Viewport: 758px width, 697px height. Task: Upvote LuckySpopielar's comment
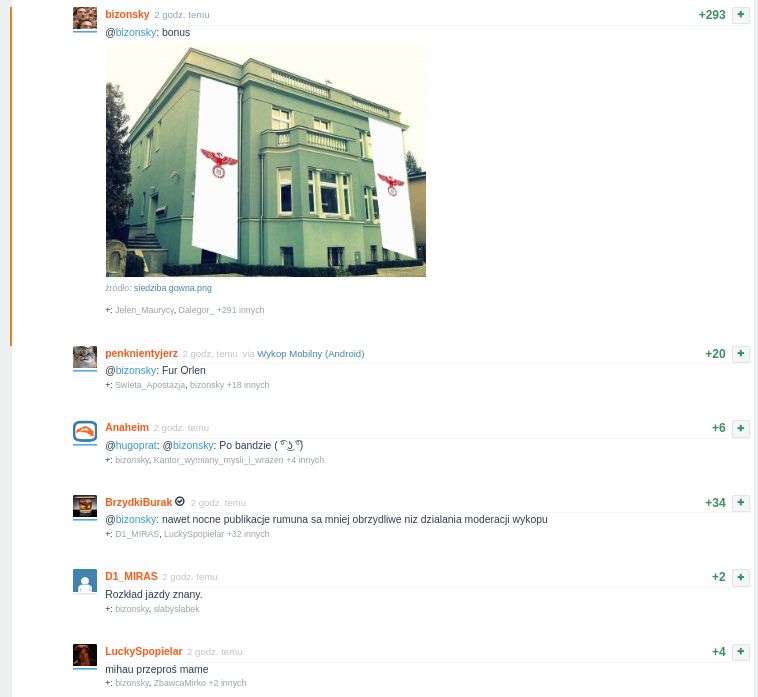[741, 652]
